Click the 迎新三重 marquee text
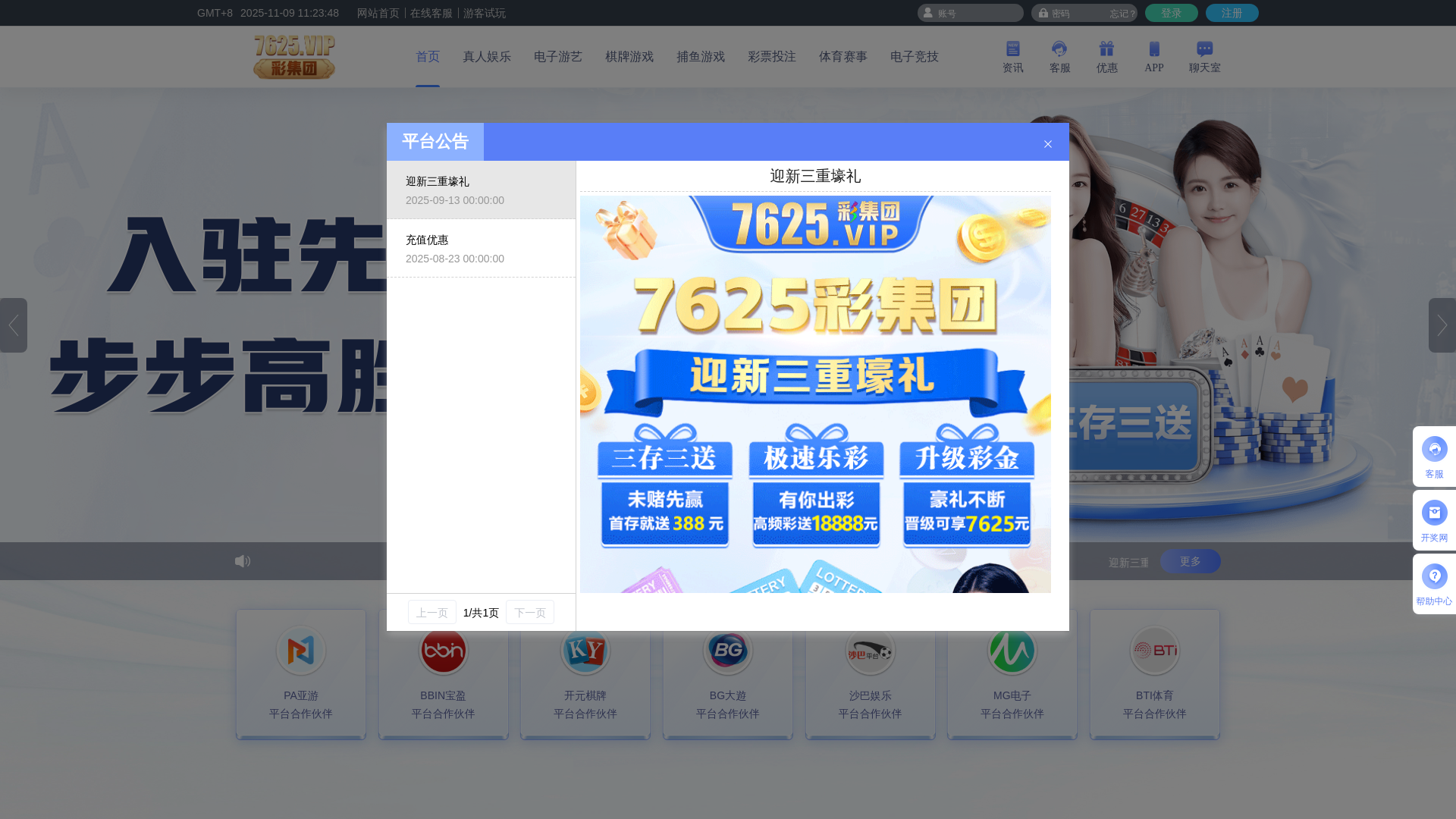1456x819 pixels. pos(1129,563)
